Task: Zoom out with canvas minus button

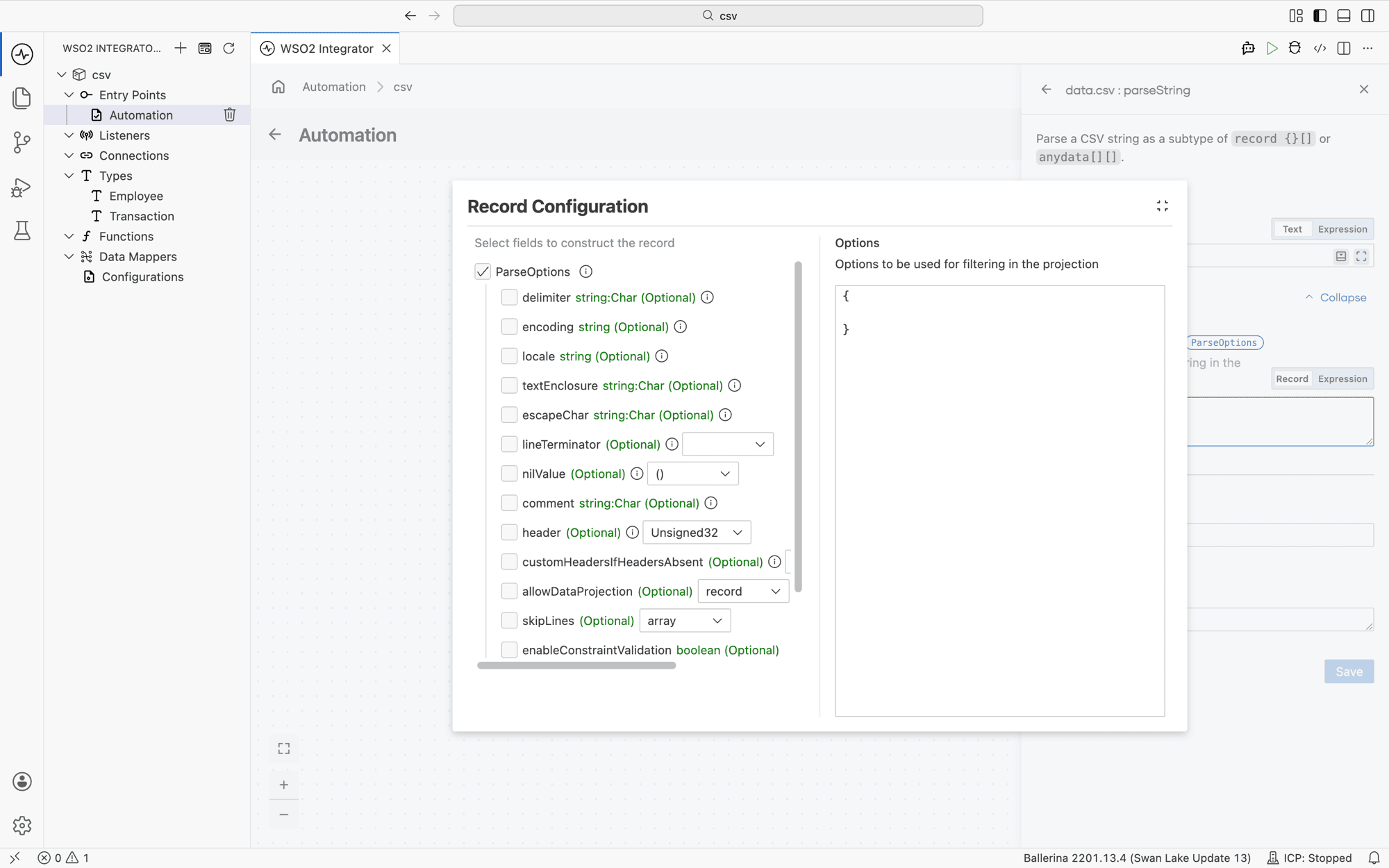Action: tap(284, 814)
